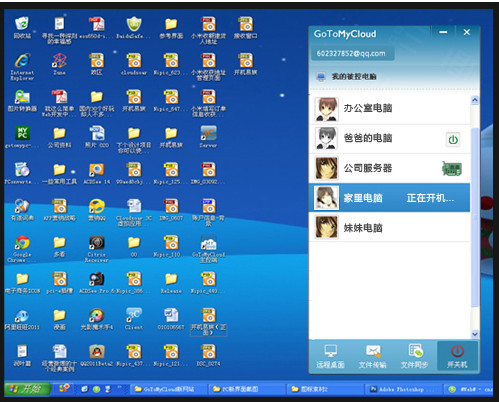This screenshot has height=402, width=499.
Task: Select the Google Chrome desktop shortcut
Action: [22, 249]
